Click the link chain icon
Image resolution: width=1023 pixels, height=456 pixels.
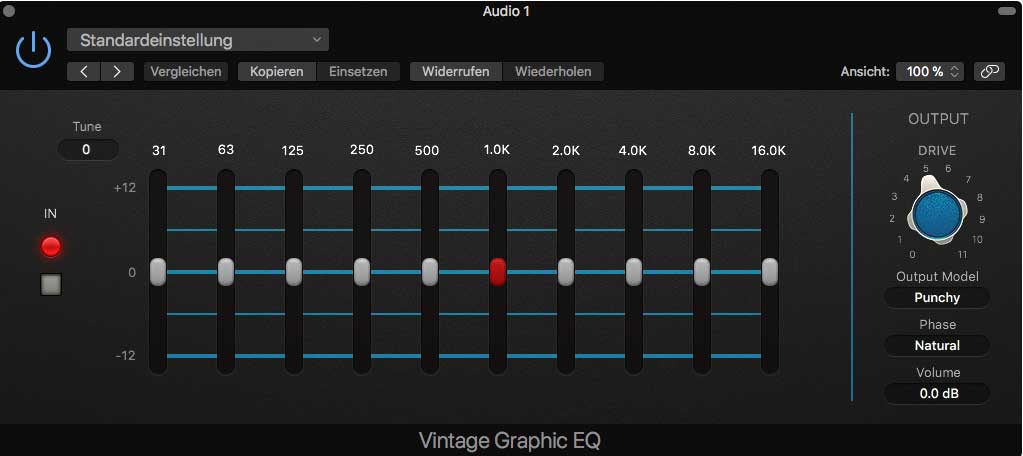988,72
